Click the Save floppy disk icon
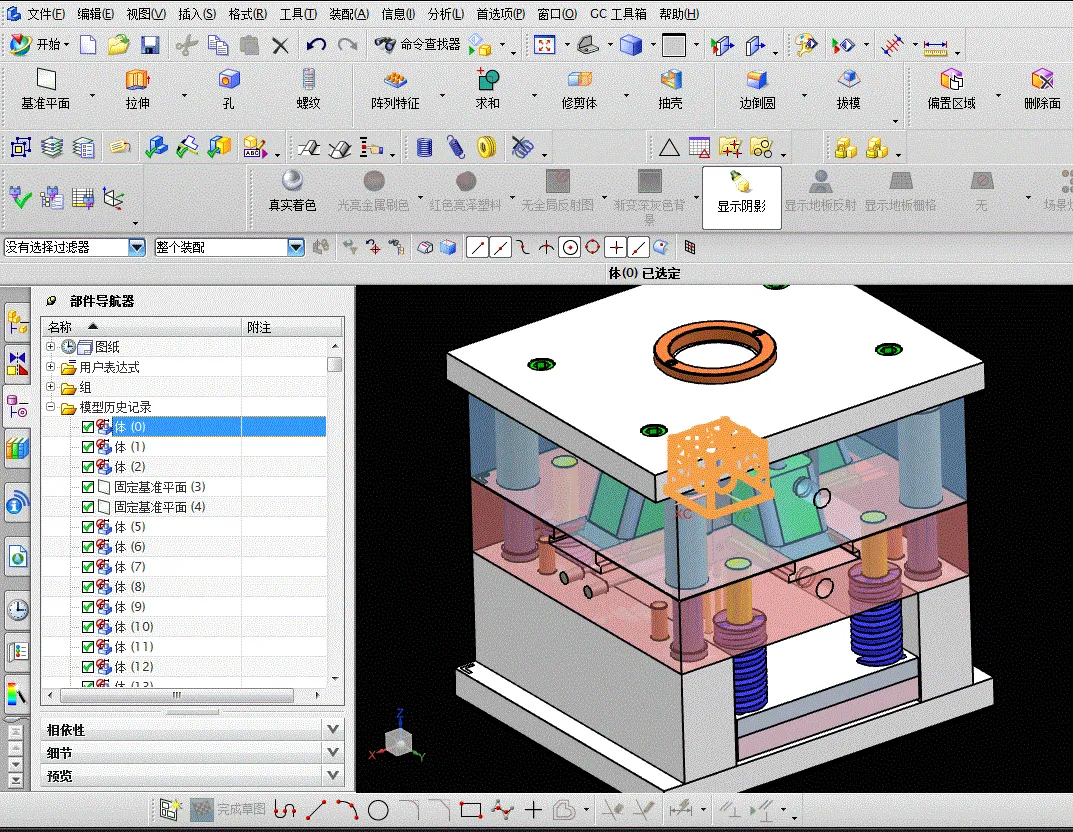Image resolution: width=1073 pixels, height=832 pixels. [x=150, y=45]
